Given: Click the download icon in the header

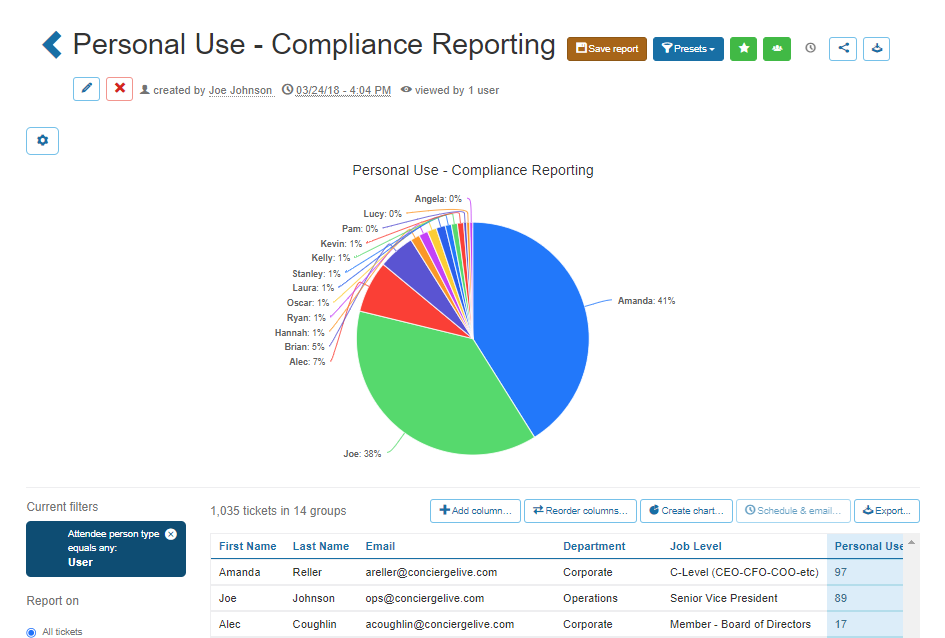Looking at the screenshot, I should (x=877, y=48).
